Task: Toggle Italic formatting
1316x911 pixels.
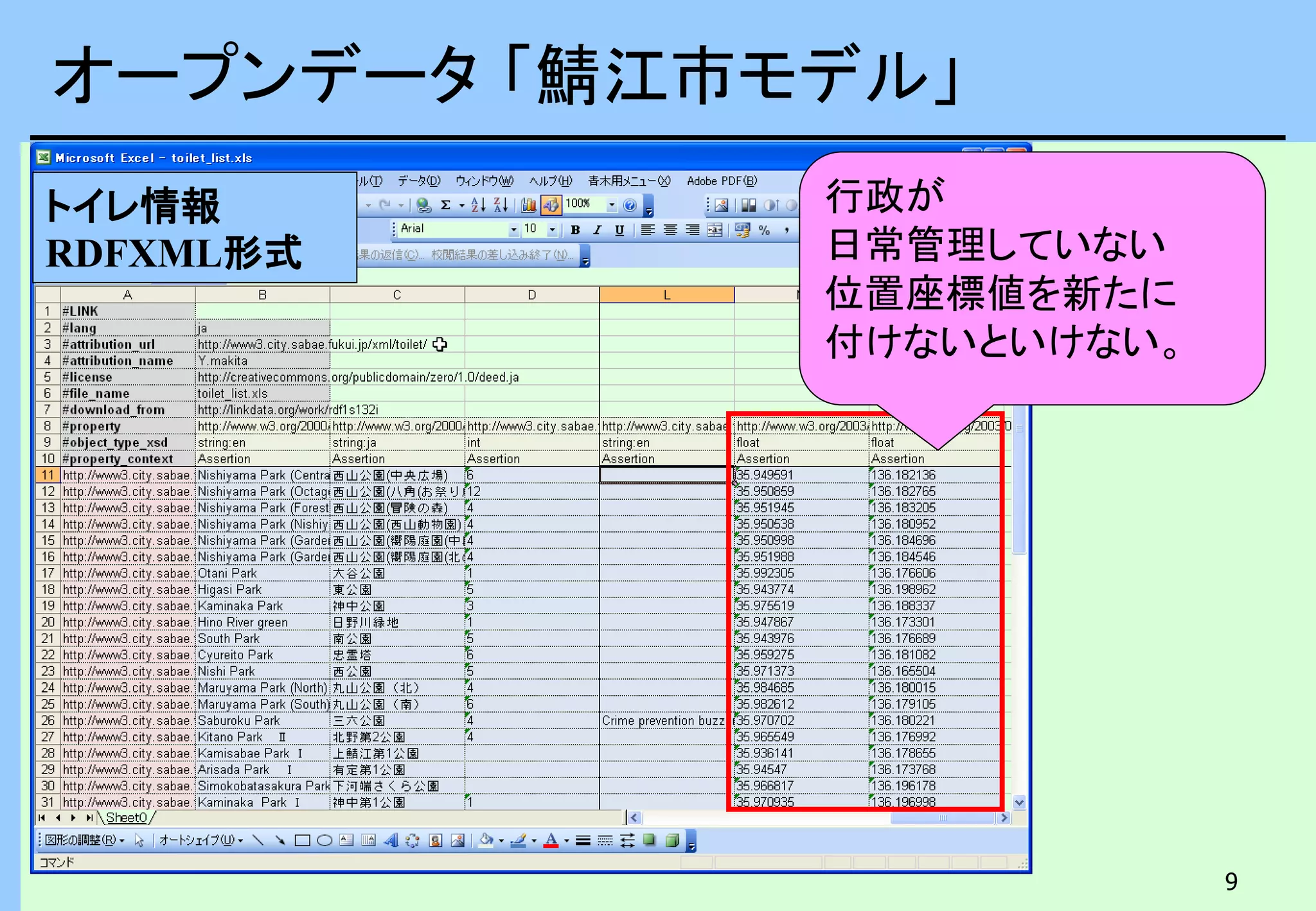Action: (x=598, y=230)
